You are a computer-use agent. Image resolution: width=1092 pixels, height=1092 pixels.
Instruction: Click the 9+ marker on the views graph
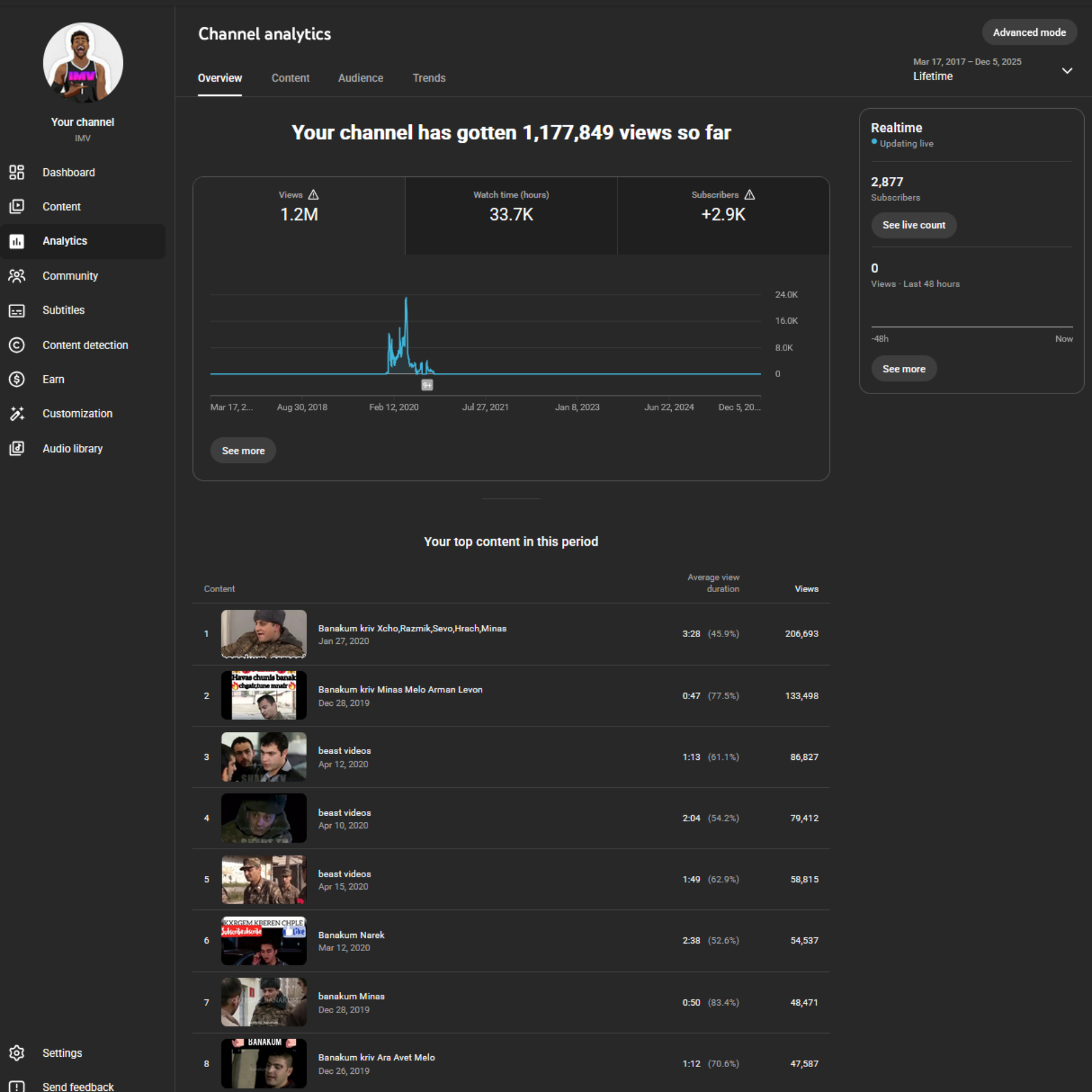[x=427, y=385]
